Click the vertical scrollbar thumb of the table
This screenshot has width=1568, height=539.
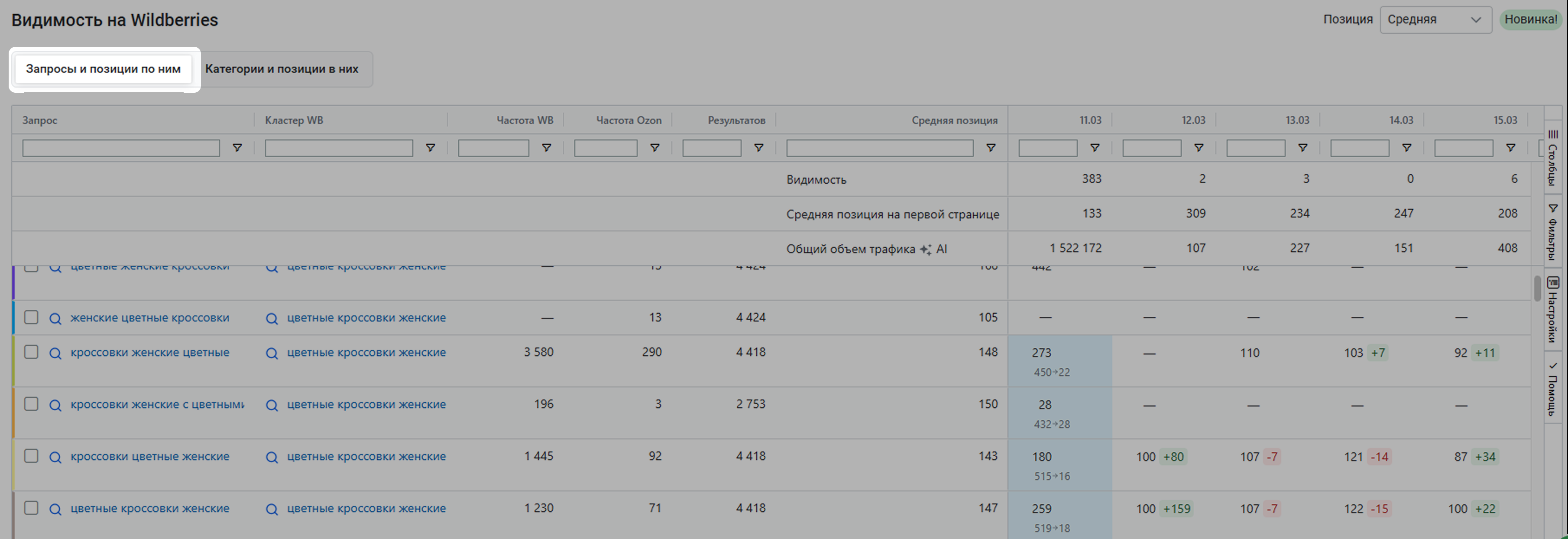coord(1538,288)
